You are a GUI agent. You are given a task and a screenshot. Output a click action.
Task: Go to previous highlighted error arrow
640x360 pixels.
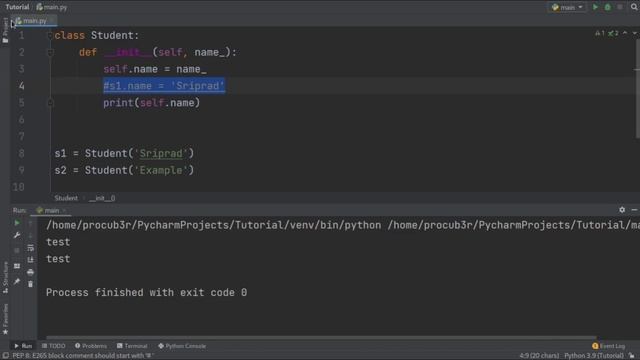pos(625,33)
